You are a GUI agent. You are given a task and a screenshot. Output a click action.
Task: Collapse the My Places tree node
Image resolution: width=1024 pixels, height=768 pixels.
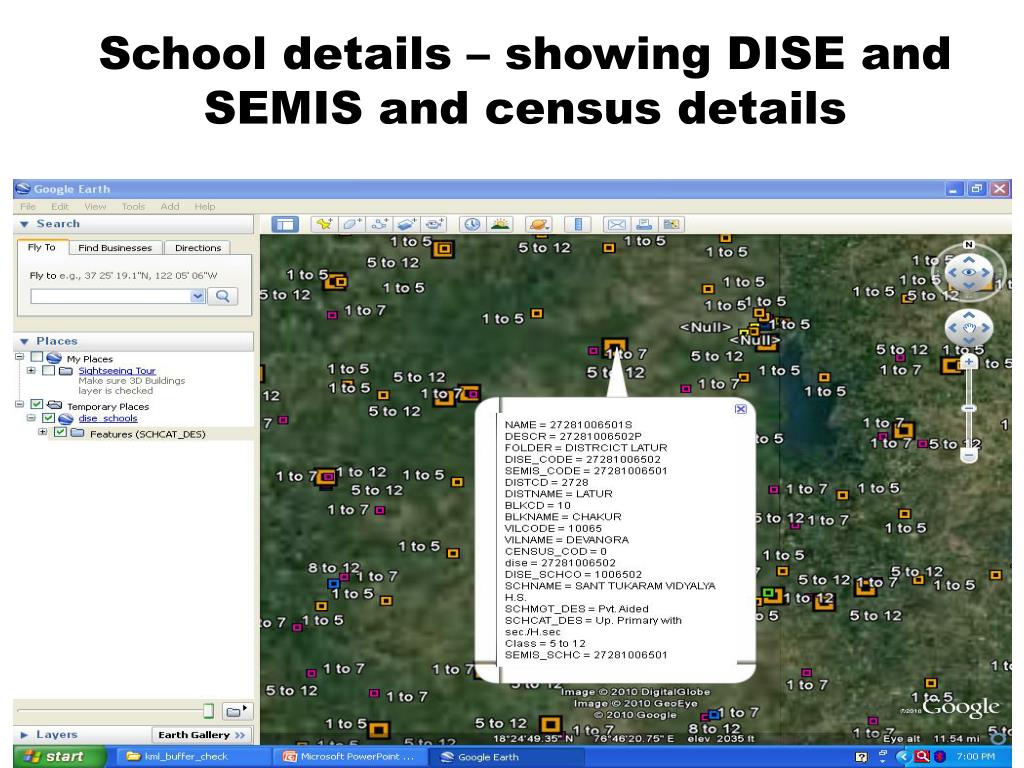[20, 357]
